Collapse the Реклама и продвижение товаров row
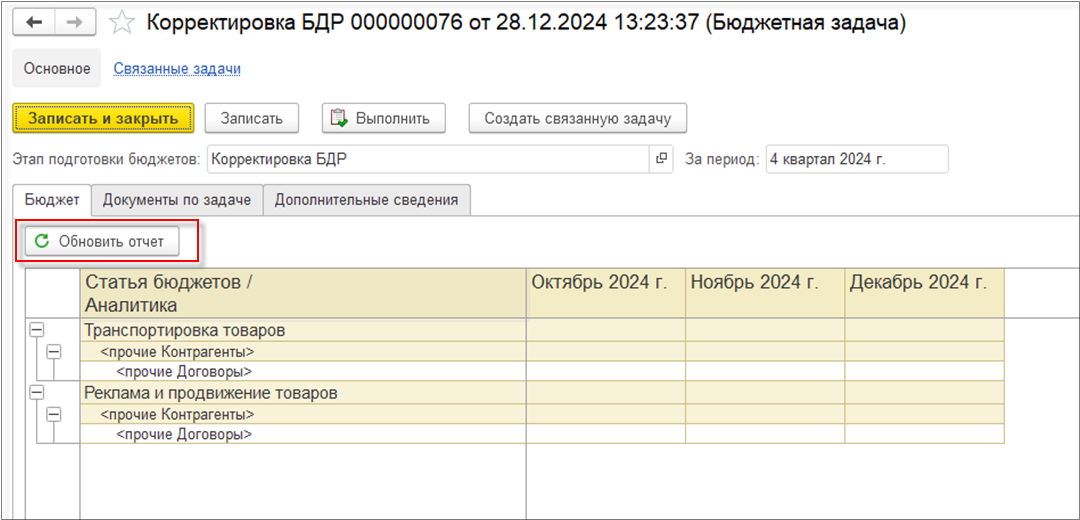Viewport: 1080px width, 520px height. coord(39,393)
